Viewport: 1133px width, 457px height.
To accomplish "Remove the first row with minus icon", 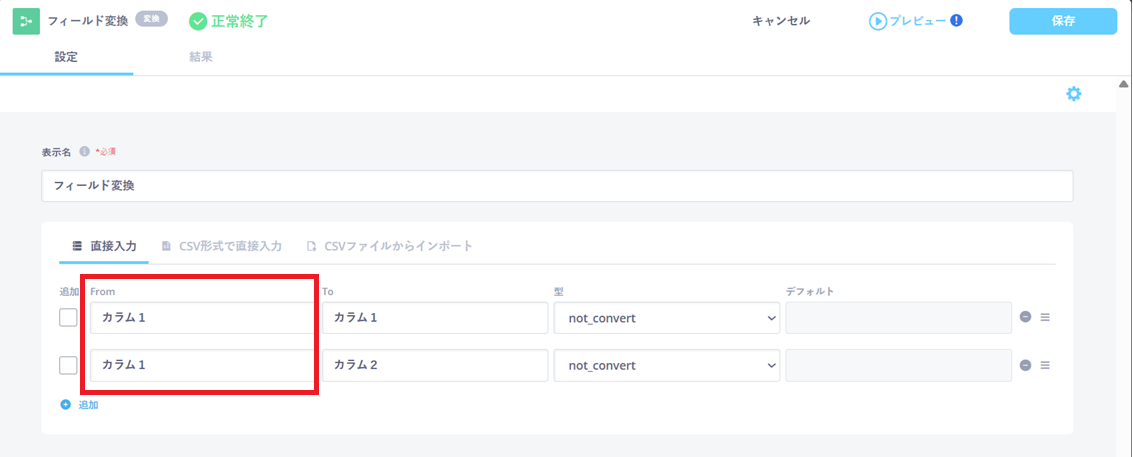I will pyautogui.click(x=1025, y=318).
